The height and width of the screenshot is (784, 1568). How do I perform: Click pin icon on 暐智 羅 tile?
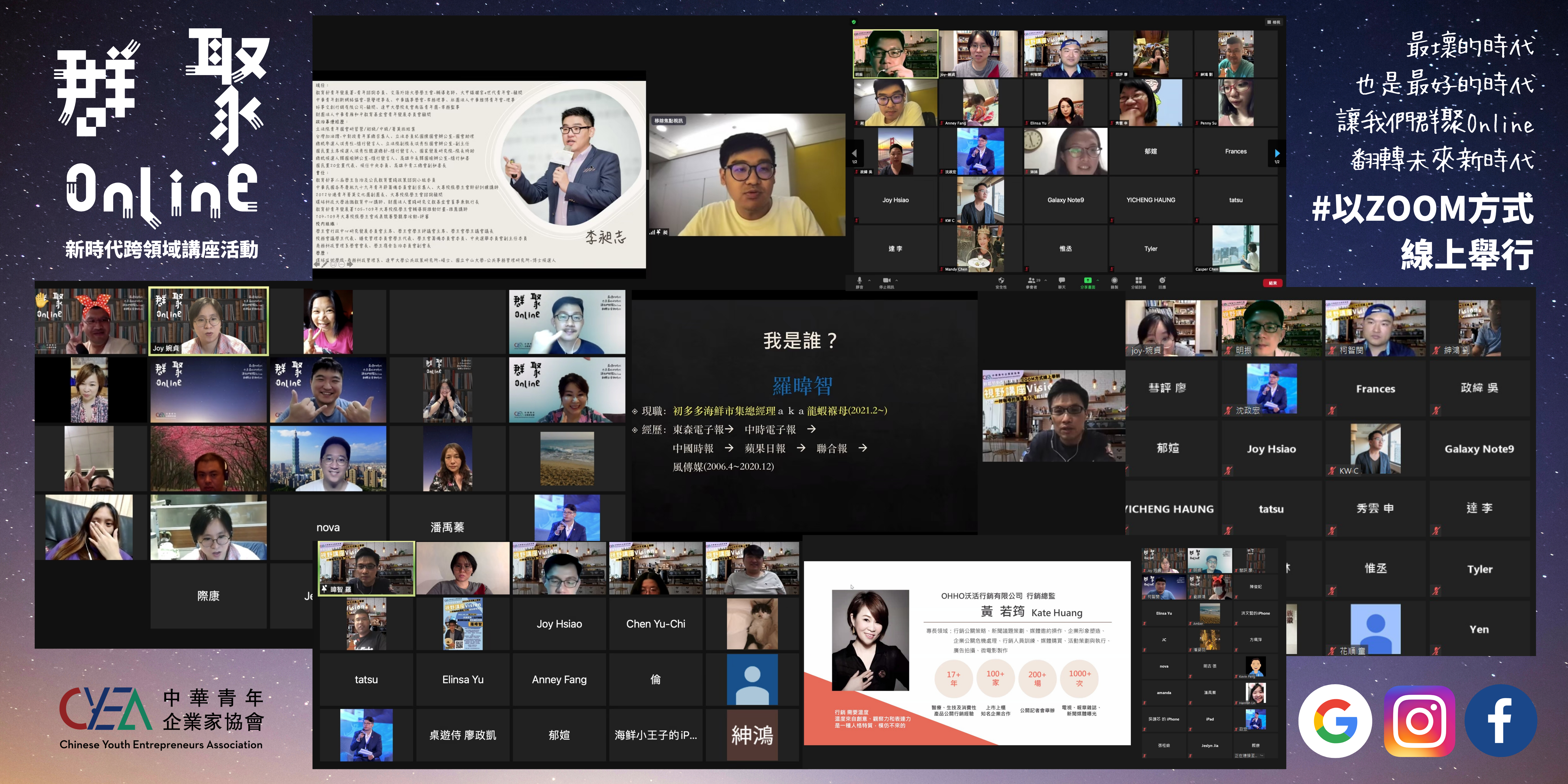pyautogui.click(x=324, y=589)
